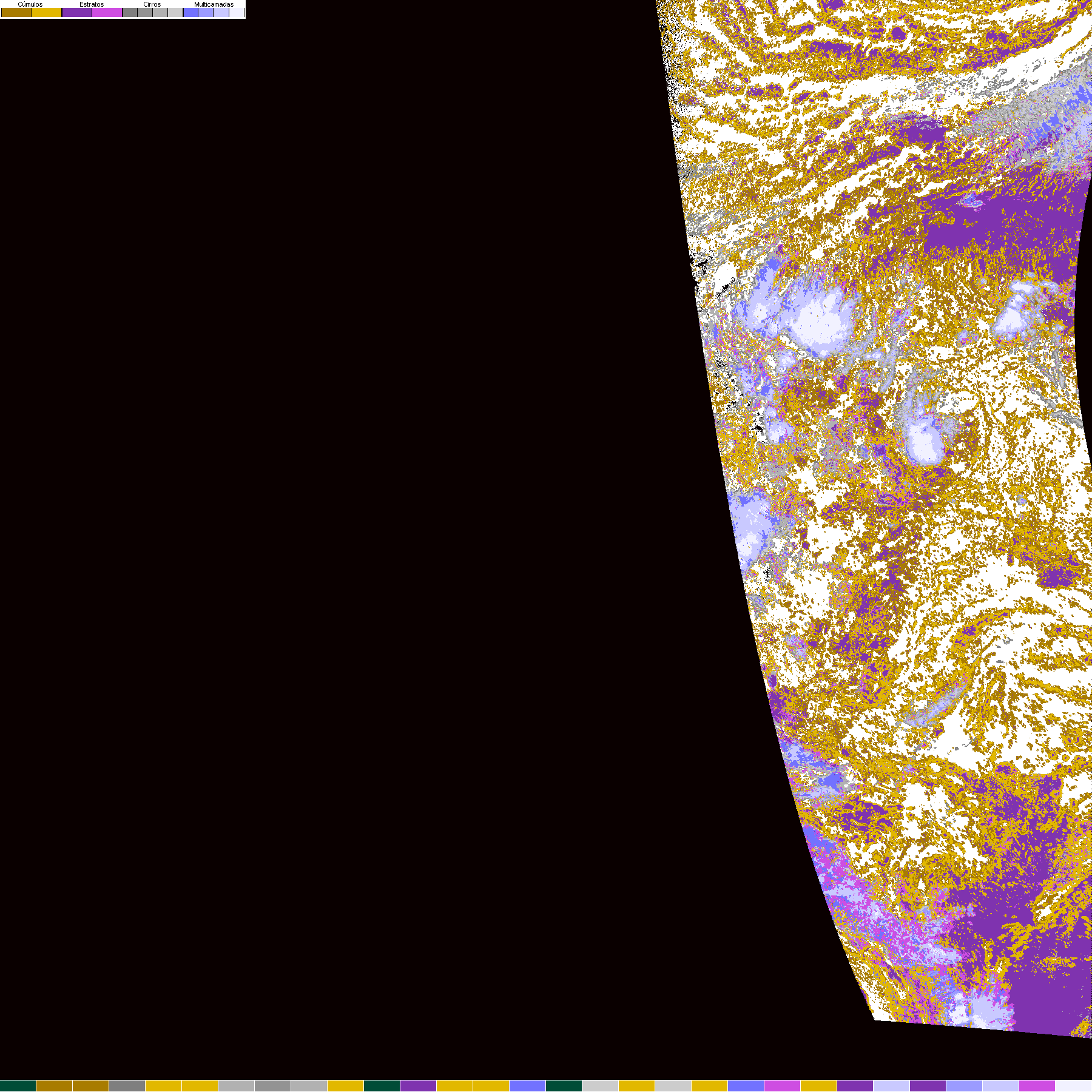
Task: Choose the lightest grey Cirros legend swatch
Action: point(175,12)
